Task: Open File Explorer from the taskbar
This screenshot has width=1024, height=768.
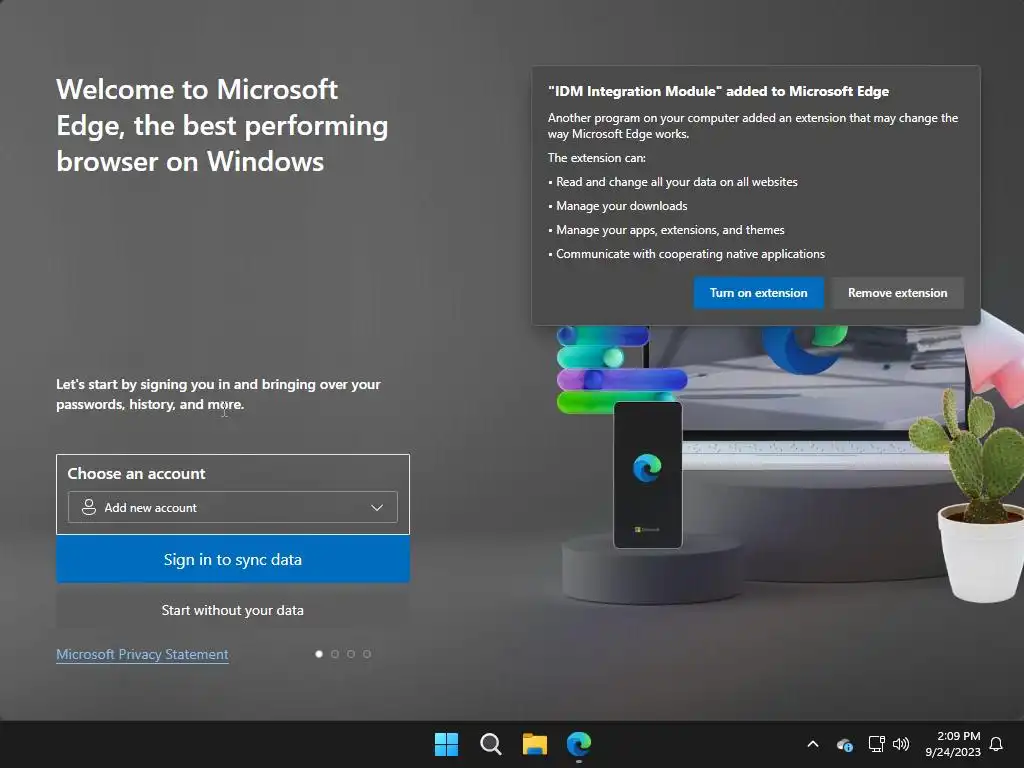Action: tap(535, 744)
